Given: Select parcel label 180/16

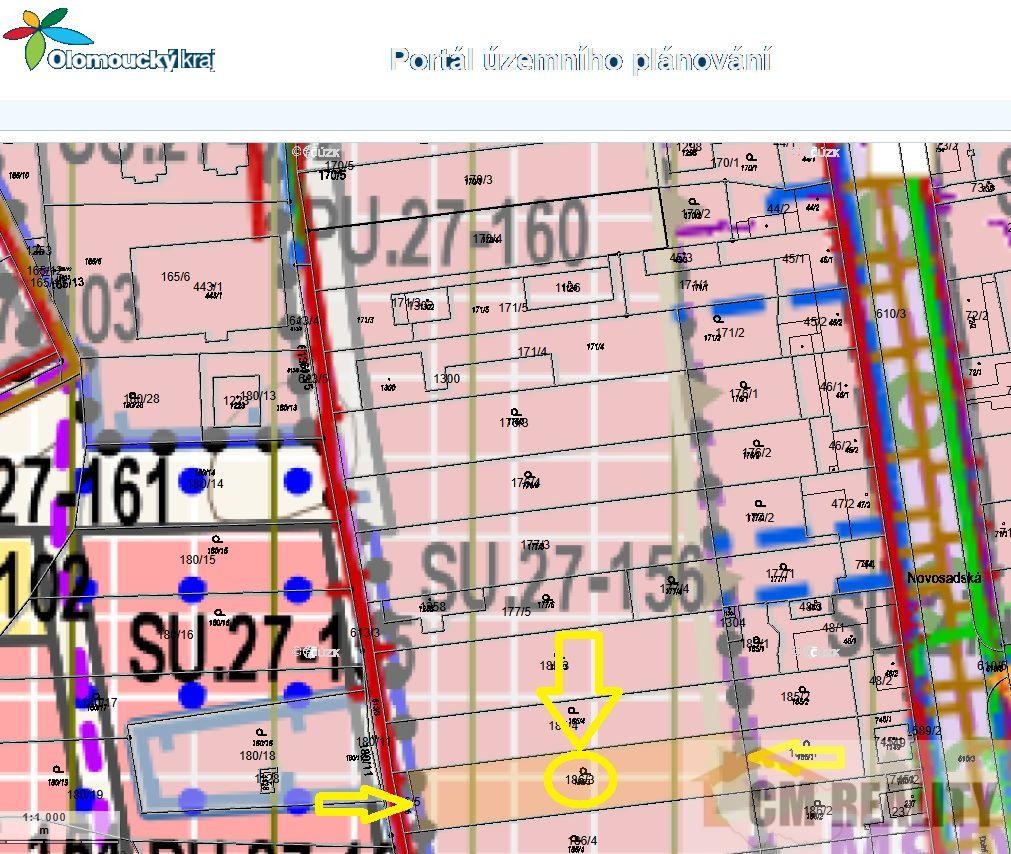Looking at the screenshot, I should [175, 635].
